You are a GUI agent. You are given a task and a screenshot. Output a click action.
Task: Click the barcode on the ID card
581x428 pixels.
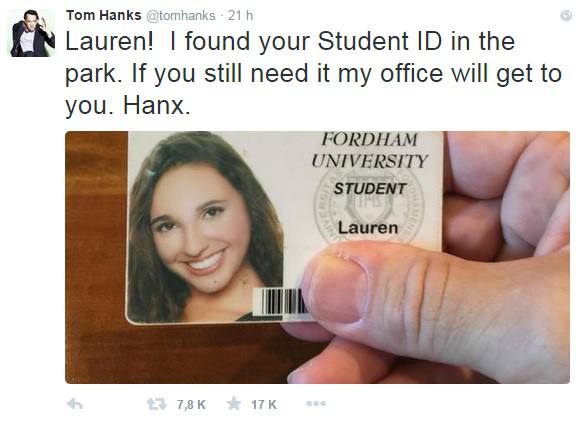tap(280, 301)
